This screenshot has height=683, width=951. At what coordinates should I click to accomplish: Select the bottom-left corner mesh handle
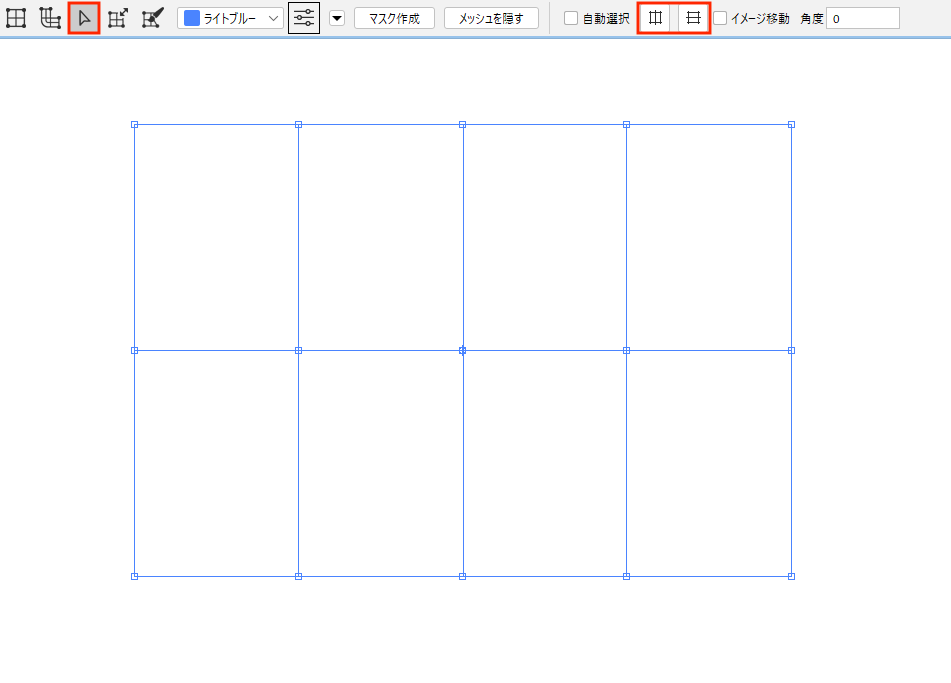pos(135,576)
